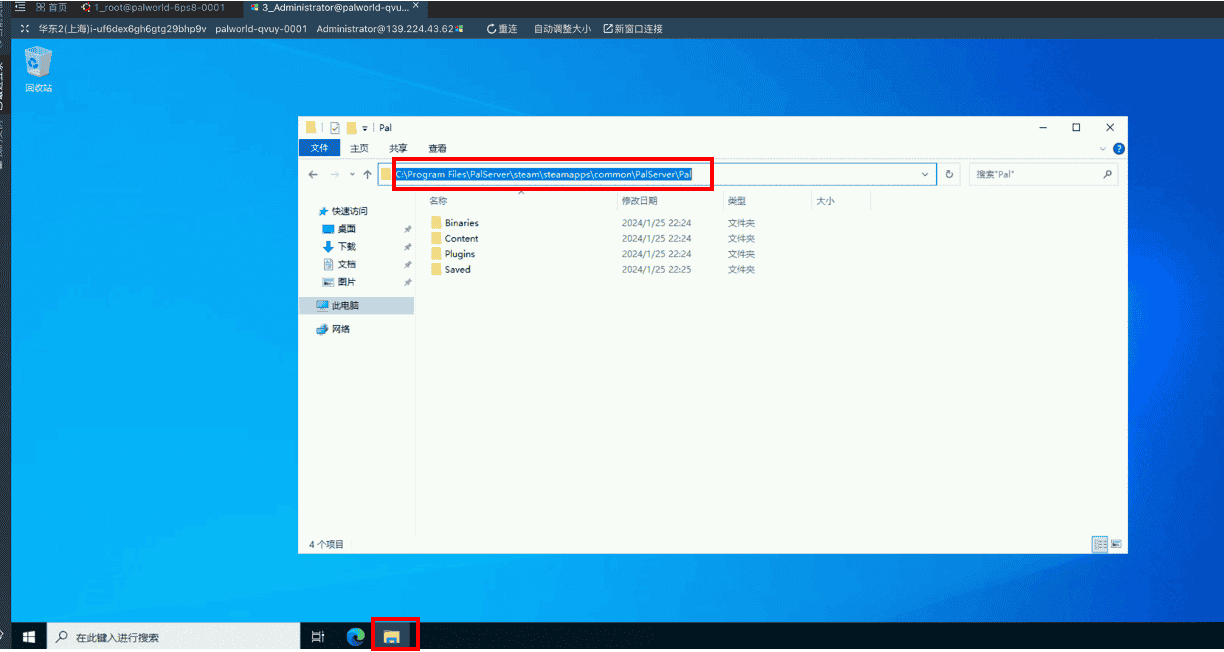Click the properties checkmark in title bar
This screenshot has width=1224, height=652.
[x=335, y=128]
